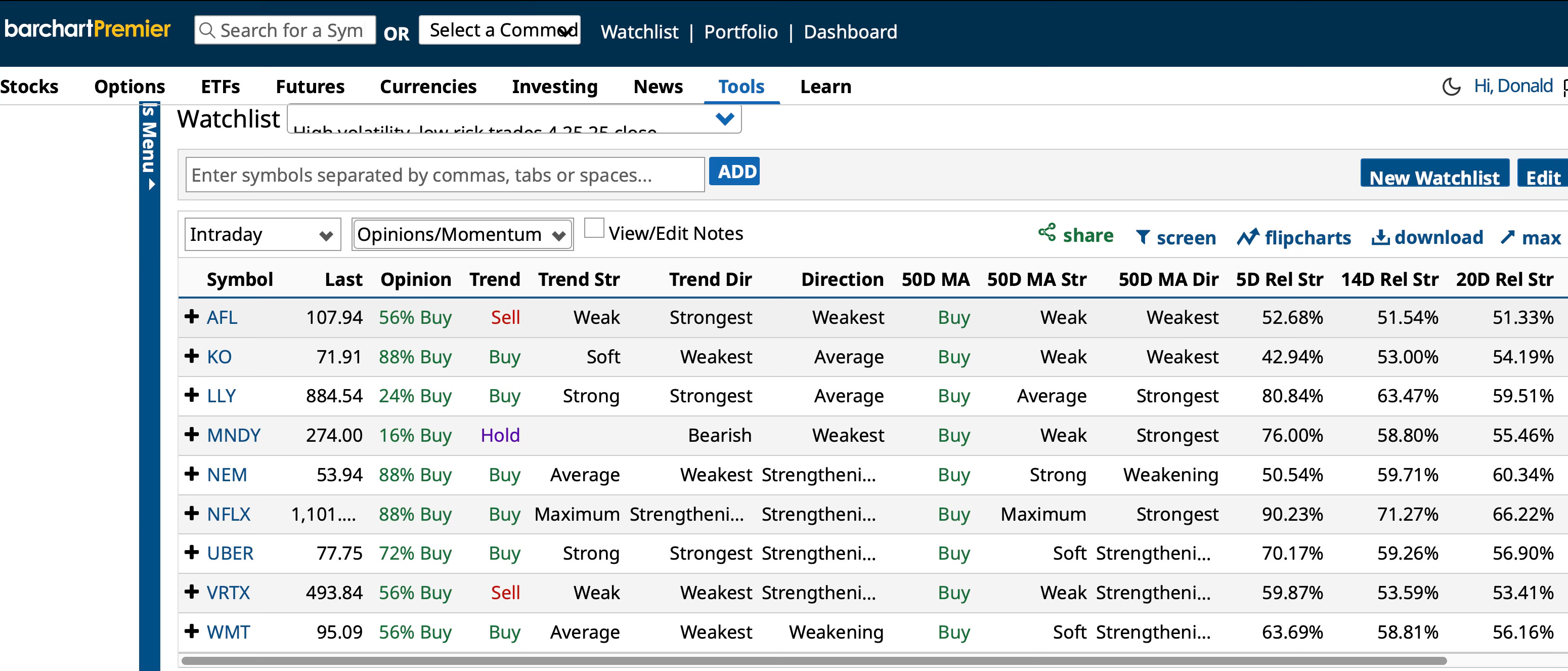1568x671 pixels.
Task: Open the Investing menu
Action: coord(554,87)
